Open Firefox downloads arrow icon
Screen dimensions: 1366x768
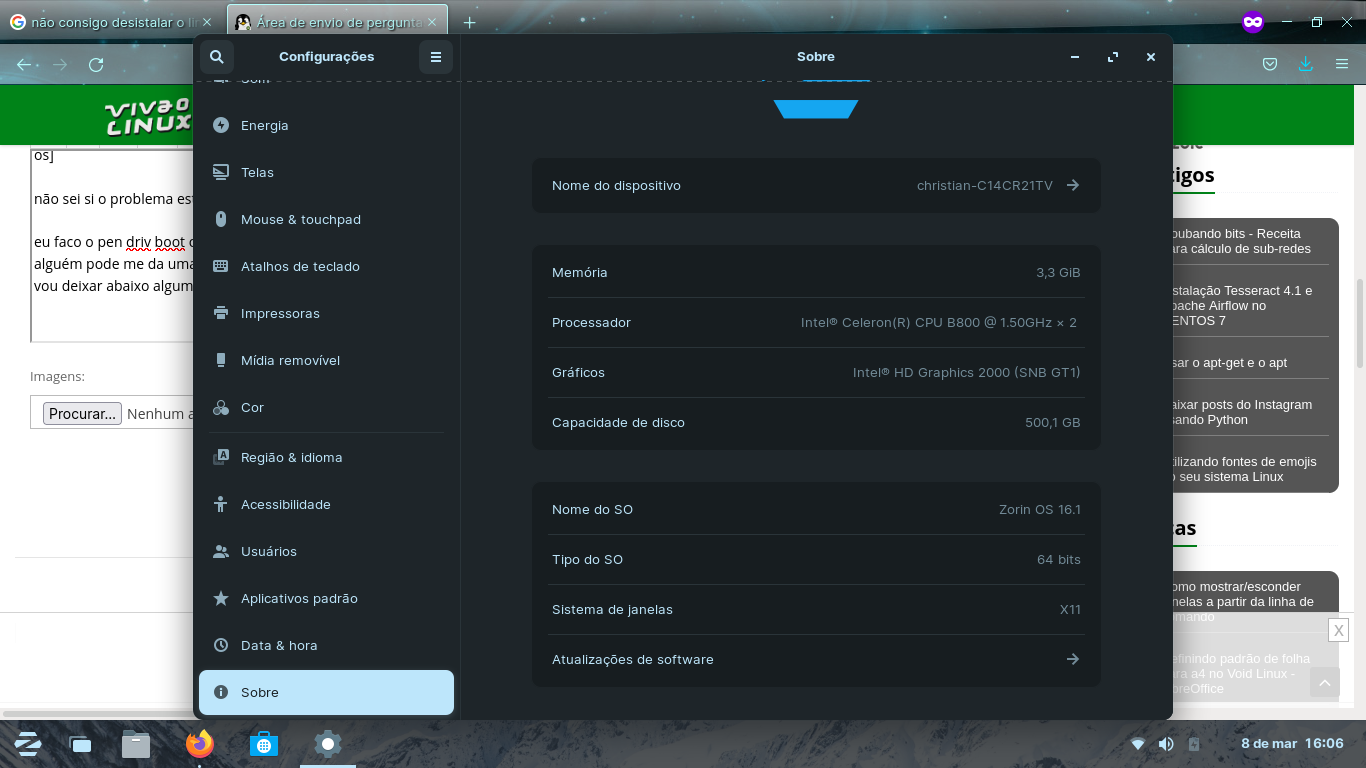tap(1305, 64)
